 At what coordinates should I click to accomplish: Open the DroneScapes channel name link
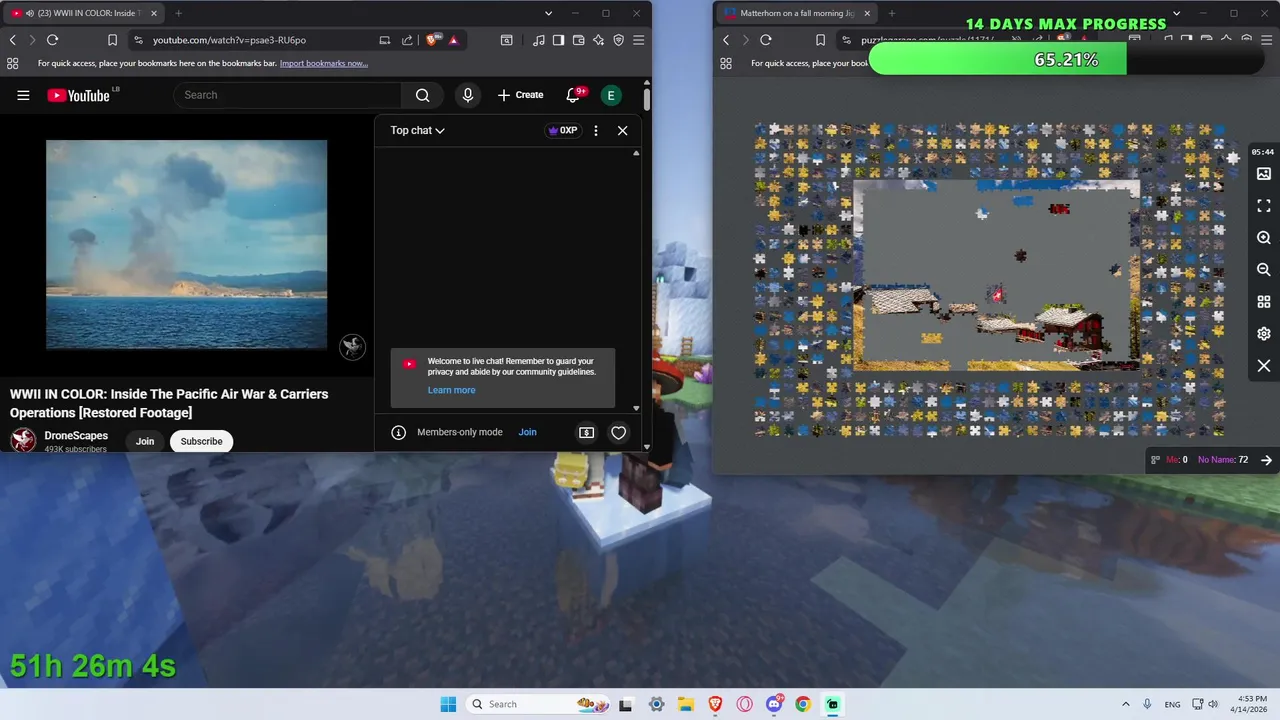pyautogui.click(x=76, y=436)
